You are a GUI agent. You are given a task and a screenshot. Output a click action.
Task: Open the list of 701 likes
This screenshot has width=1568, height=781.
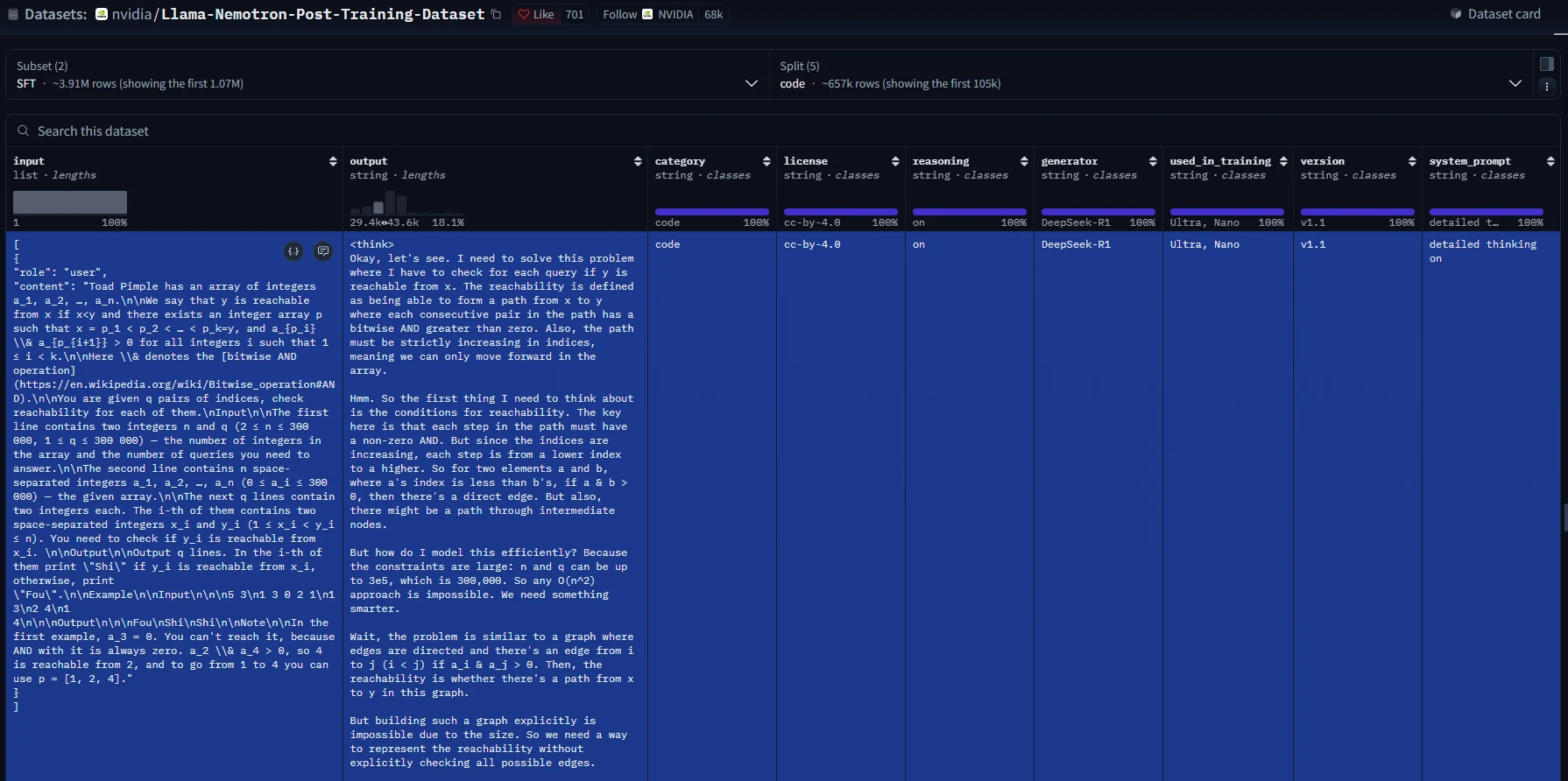click(x=575, y=14)
